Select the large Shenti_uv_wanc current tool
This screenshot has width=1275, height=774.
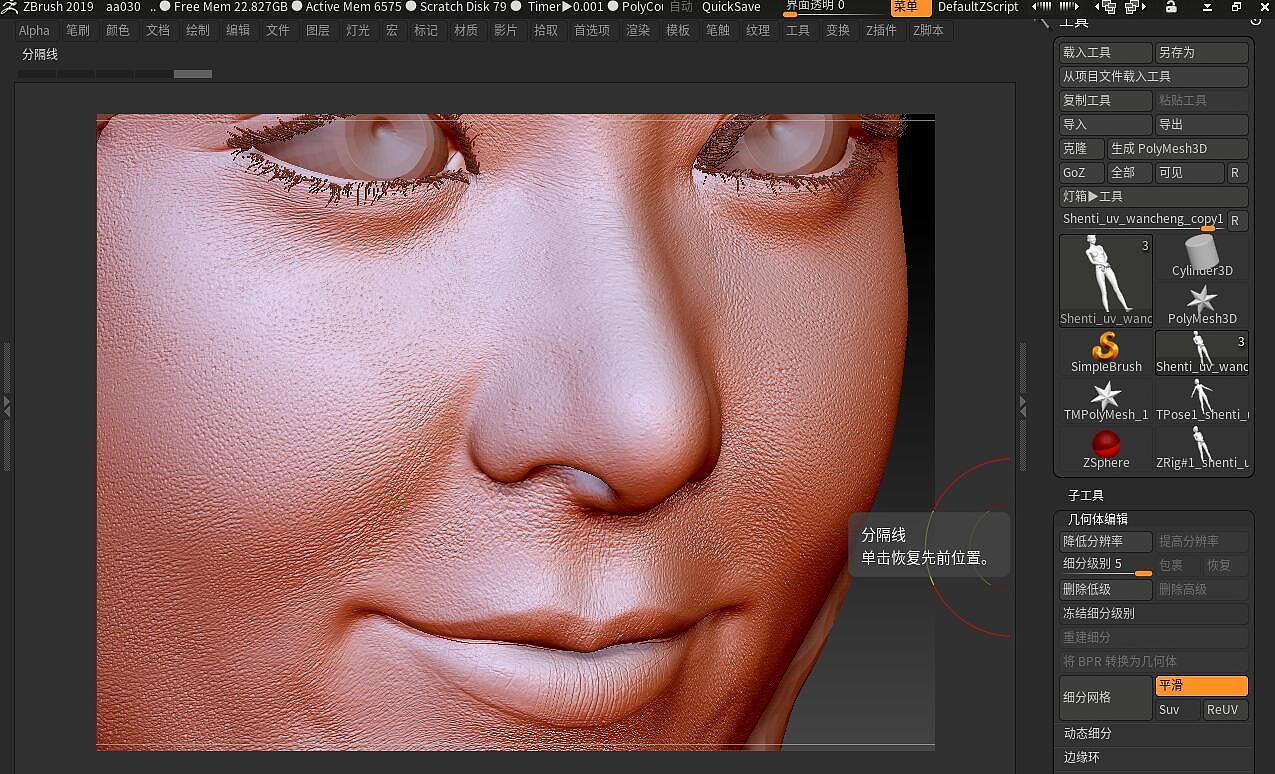[x=1106, y=281]
